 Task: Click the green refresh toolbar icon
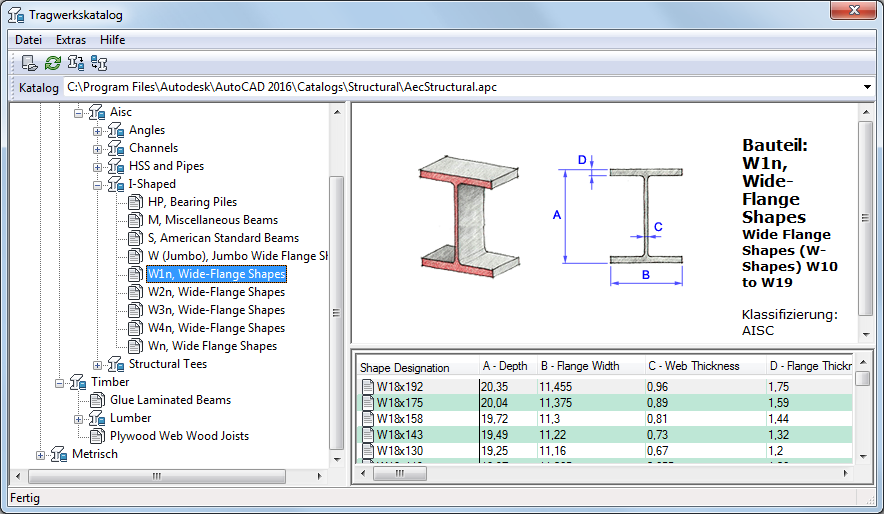click(53, 63)
